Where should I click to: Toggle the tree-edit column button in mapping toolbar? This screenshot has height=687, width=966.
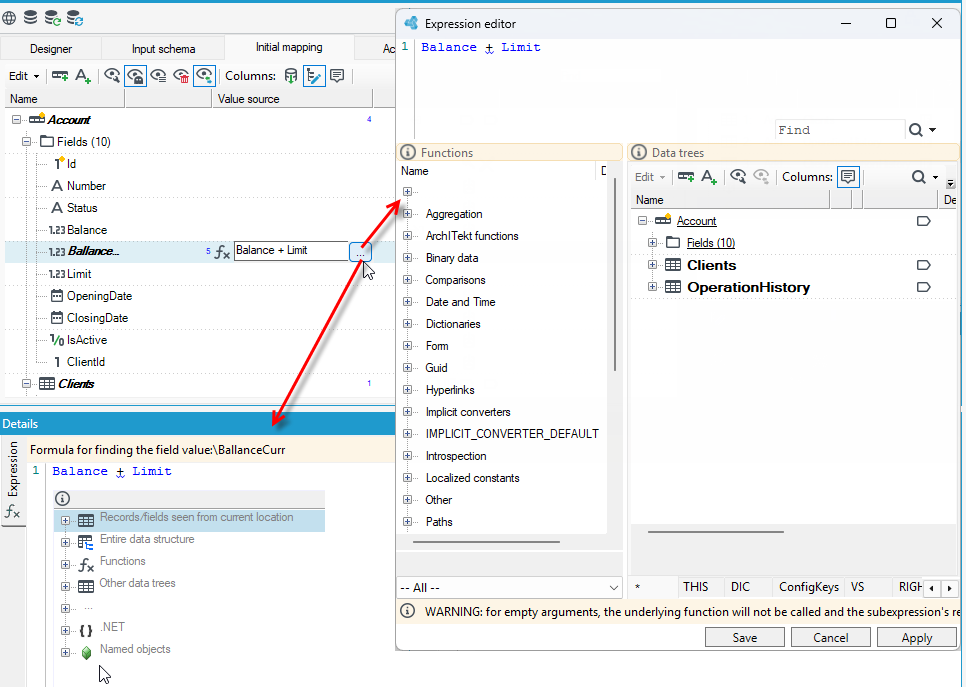point(314,76)
